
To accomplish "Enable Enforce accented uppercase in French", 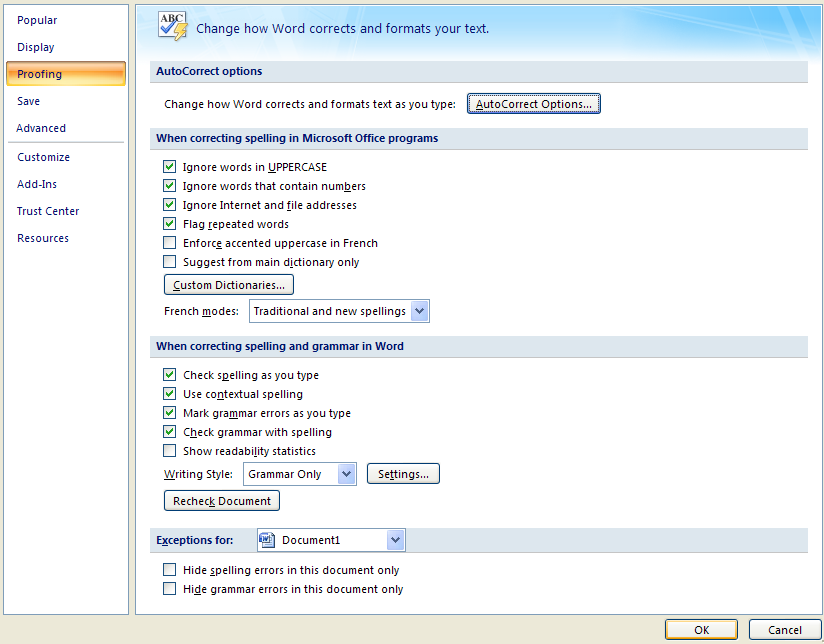I will click(169, 242).
